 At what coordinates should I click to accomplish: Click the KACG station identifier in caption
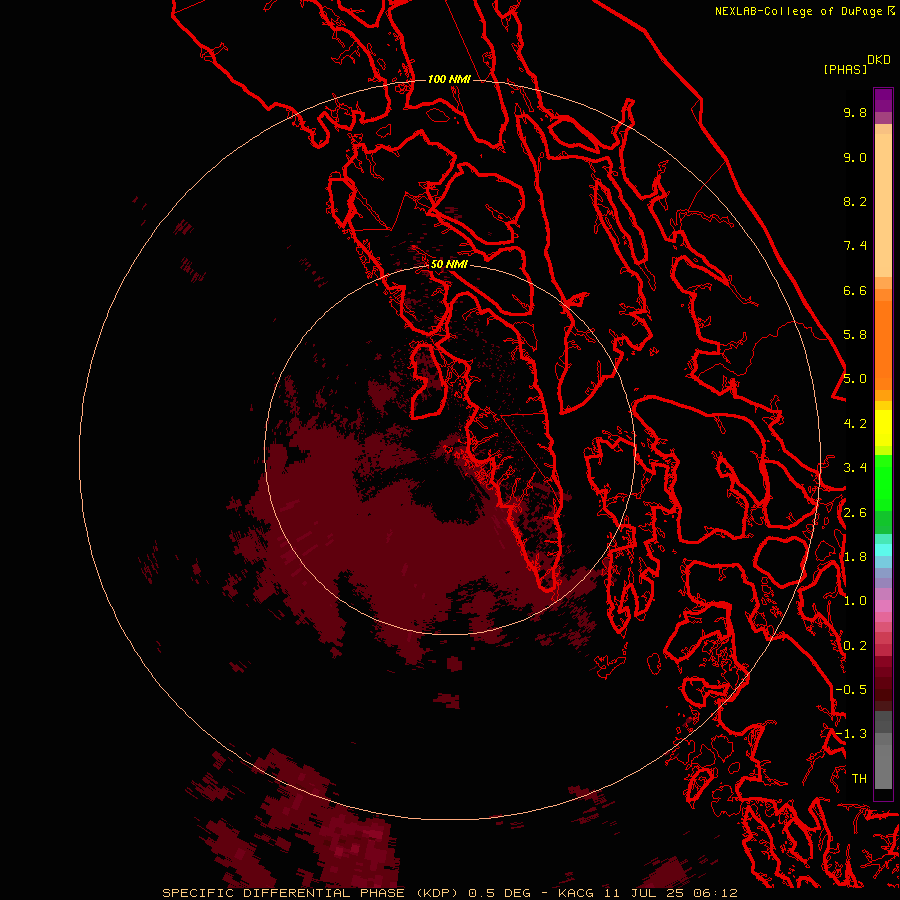click(577, 893)
